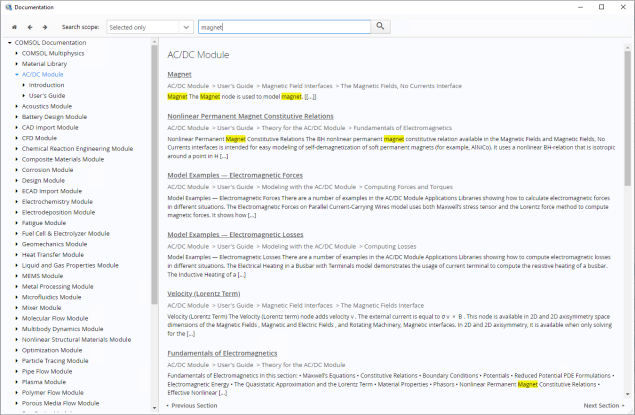
Task: Click tree panel scrollbar thumb
Action: (154, 174)
